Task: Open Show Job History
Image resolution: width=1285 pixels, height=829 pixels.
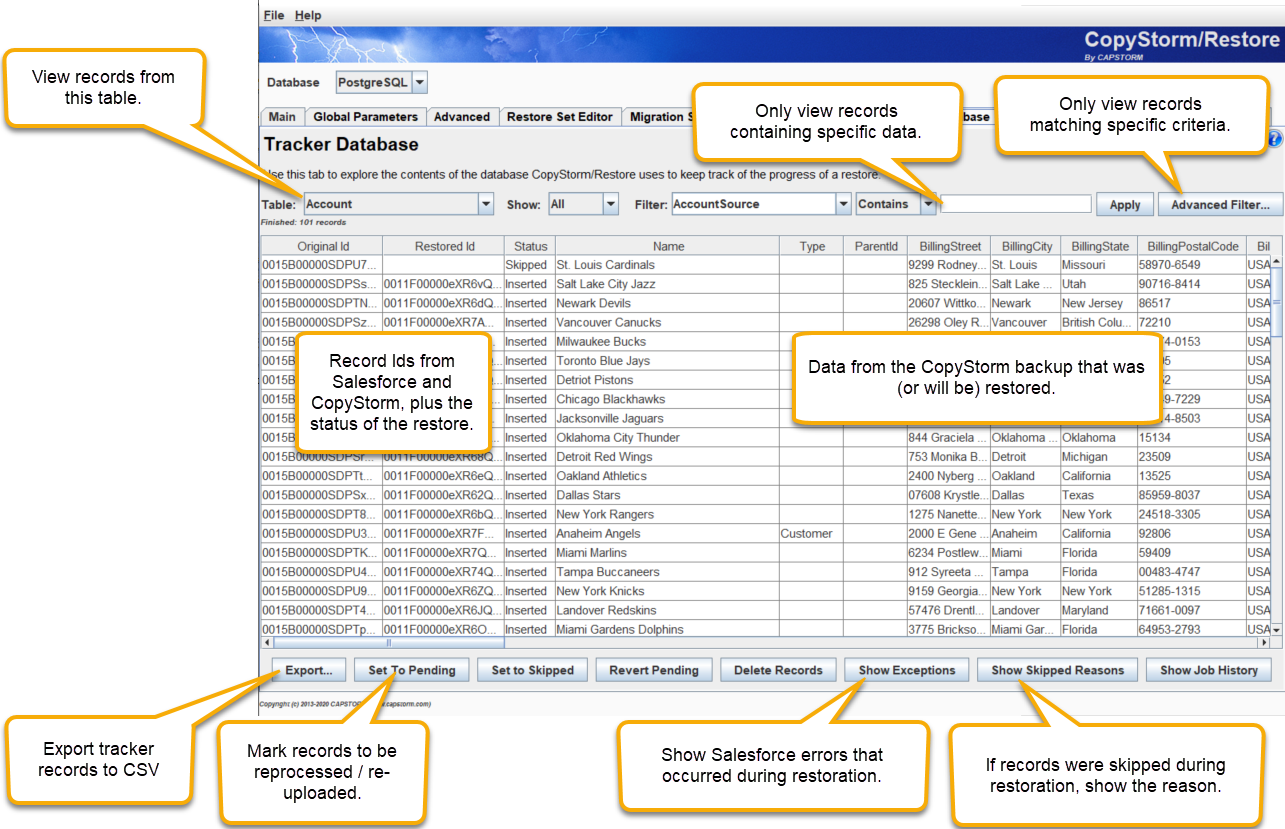Action: [1209, 670]
